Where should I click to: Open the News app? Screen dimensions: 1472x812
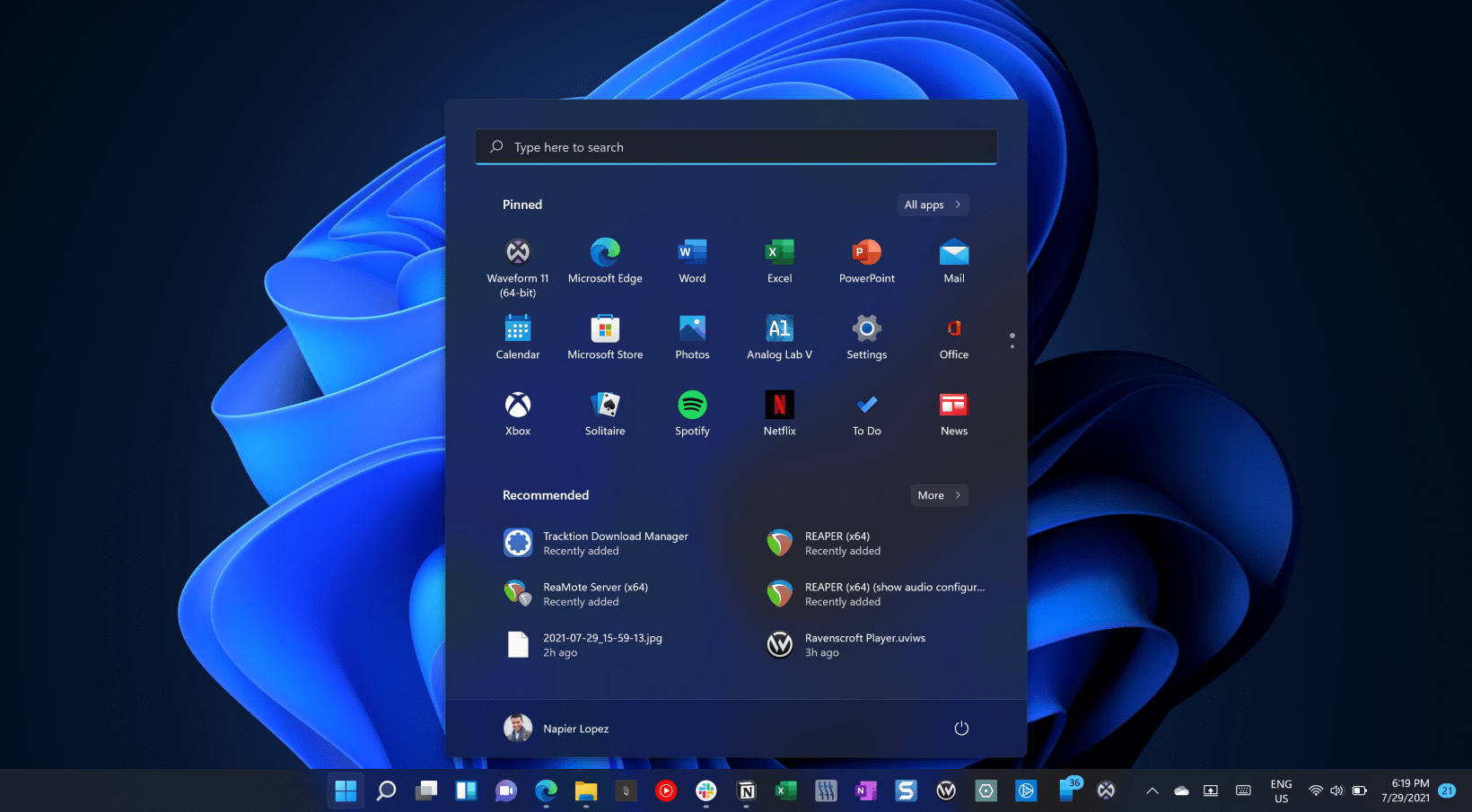coord(954,414)
